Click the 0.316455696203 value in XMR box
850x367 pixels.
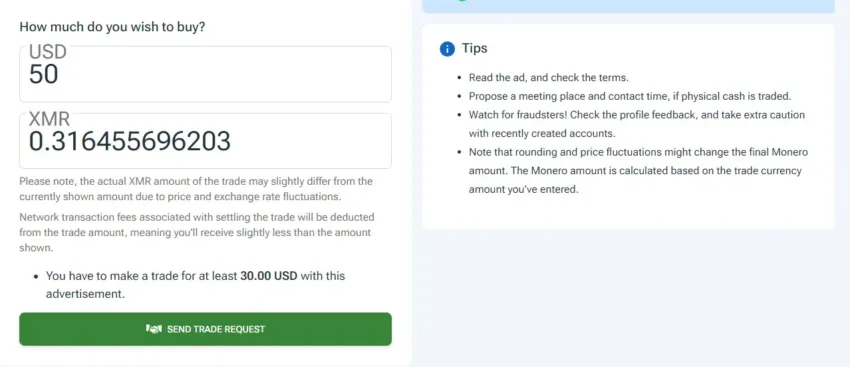click(x=130, y=141)
